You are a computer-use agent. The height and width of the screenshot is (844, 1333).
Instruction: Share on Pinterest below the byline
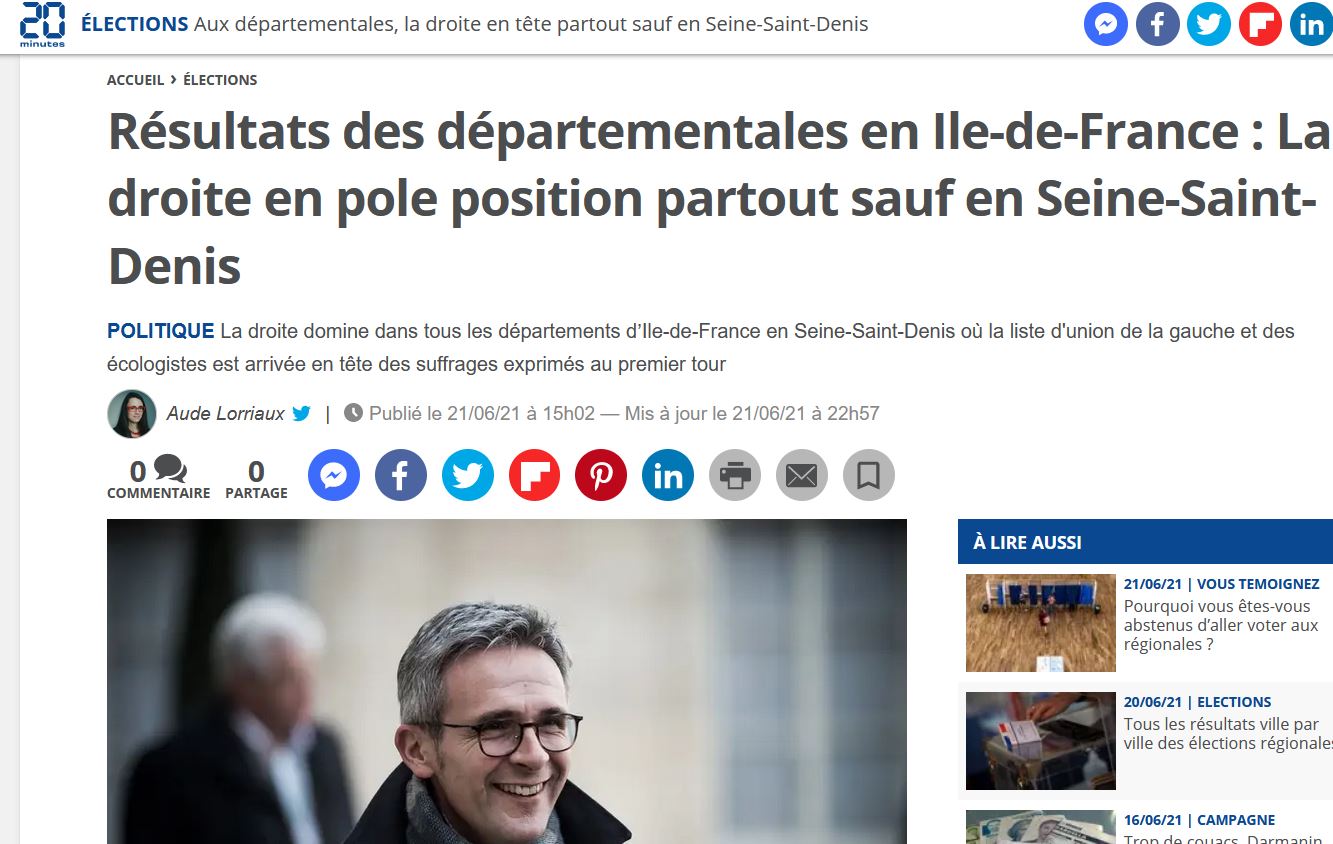(x=601, y=475)
